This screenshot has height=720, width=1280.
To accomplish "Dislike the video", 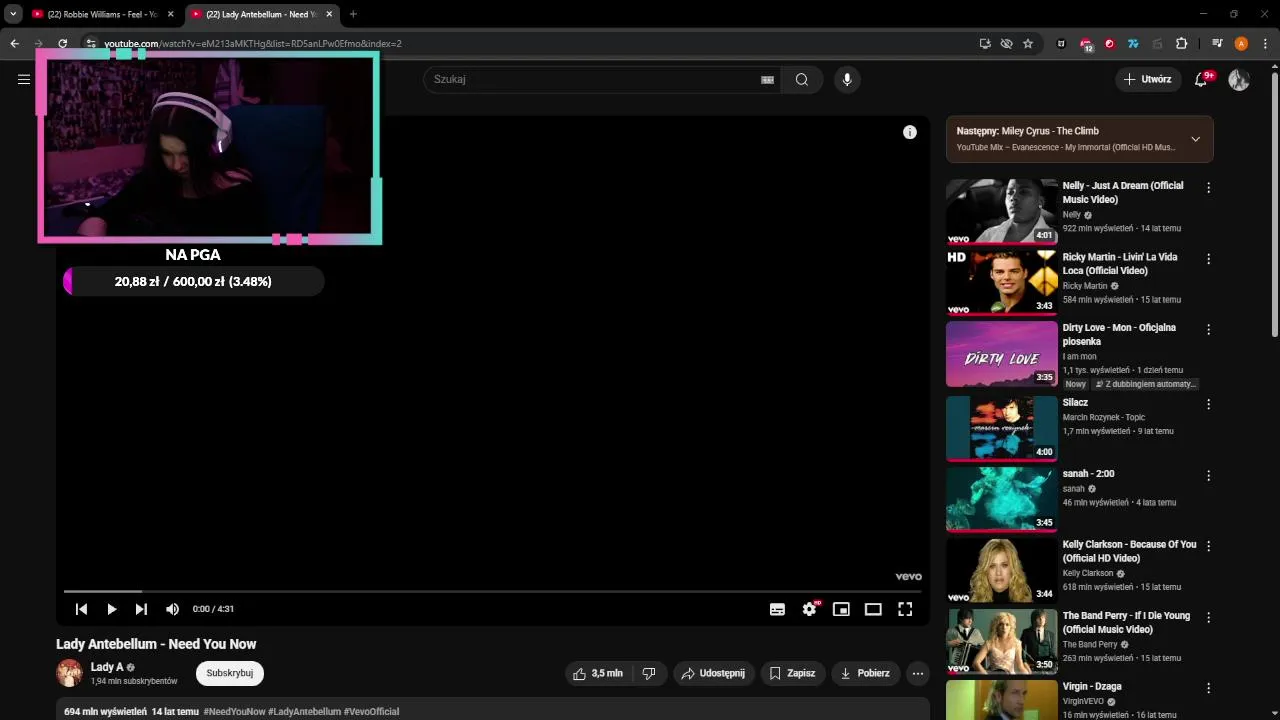I will click(649, 673).
